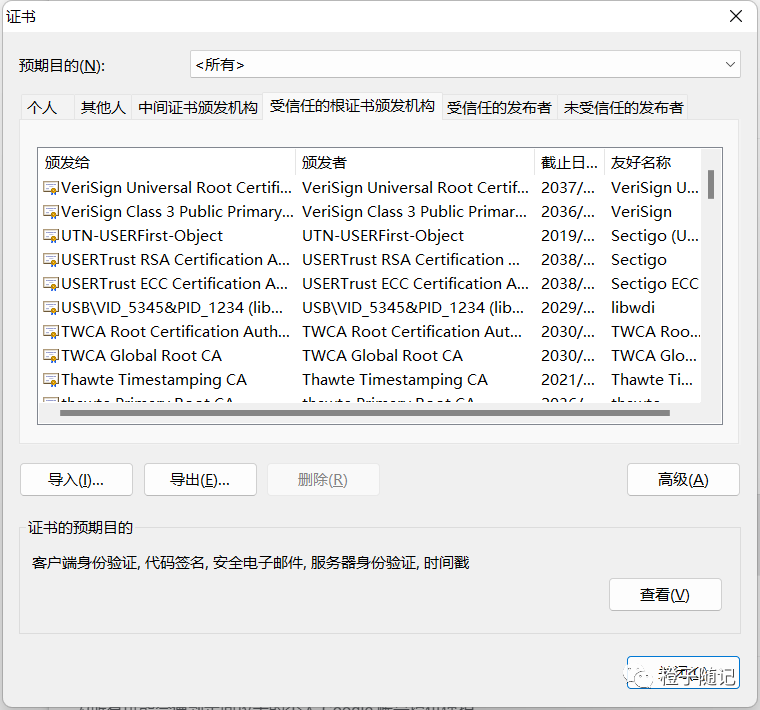Select row text TWCA Root Certification Auth...
This screenshot has height=710, width=760.
pyautogui.click(x=175, y=331)
